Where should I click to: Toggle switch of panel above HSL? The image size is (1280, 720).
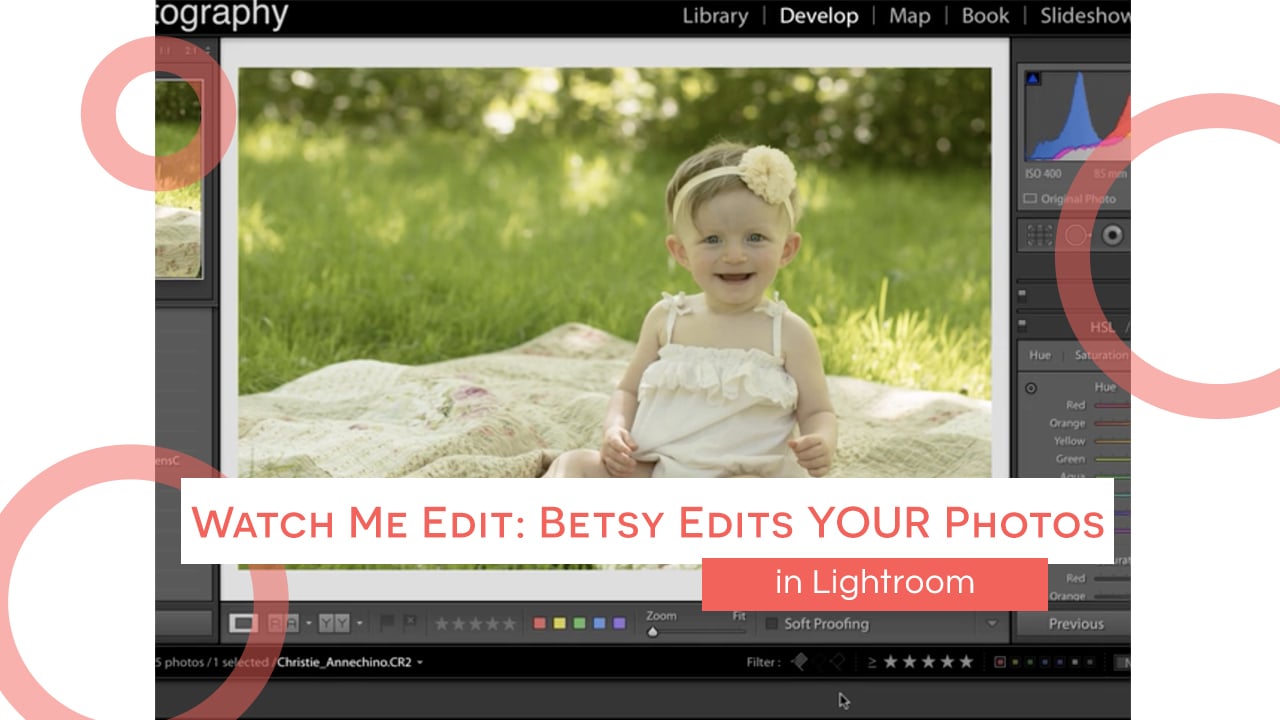1022,295
